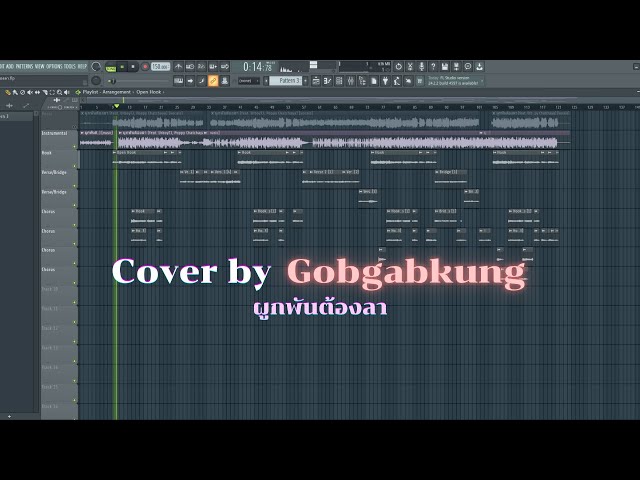Click the plus beside Pattern 3
This screenshot has width=640, height=480.
[306, 81]
